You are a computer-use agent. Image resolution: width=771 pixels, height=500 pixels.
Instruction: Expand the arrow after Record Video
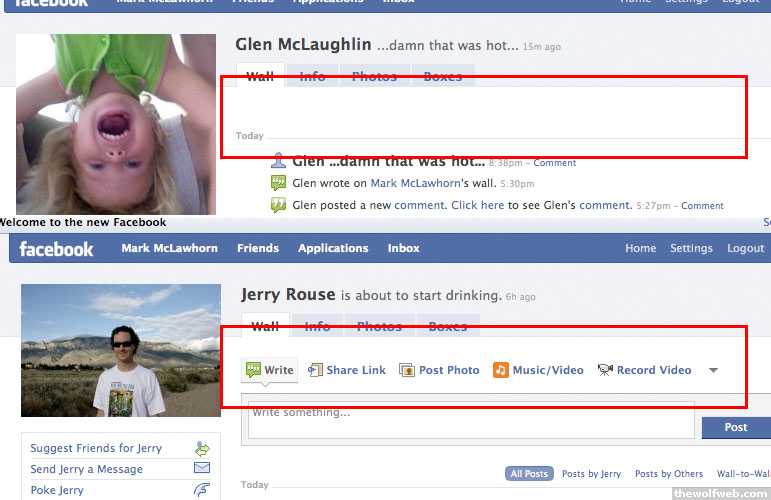pyautogui.click(x=713, y=371)
